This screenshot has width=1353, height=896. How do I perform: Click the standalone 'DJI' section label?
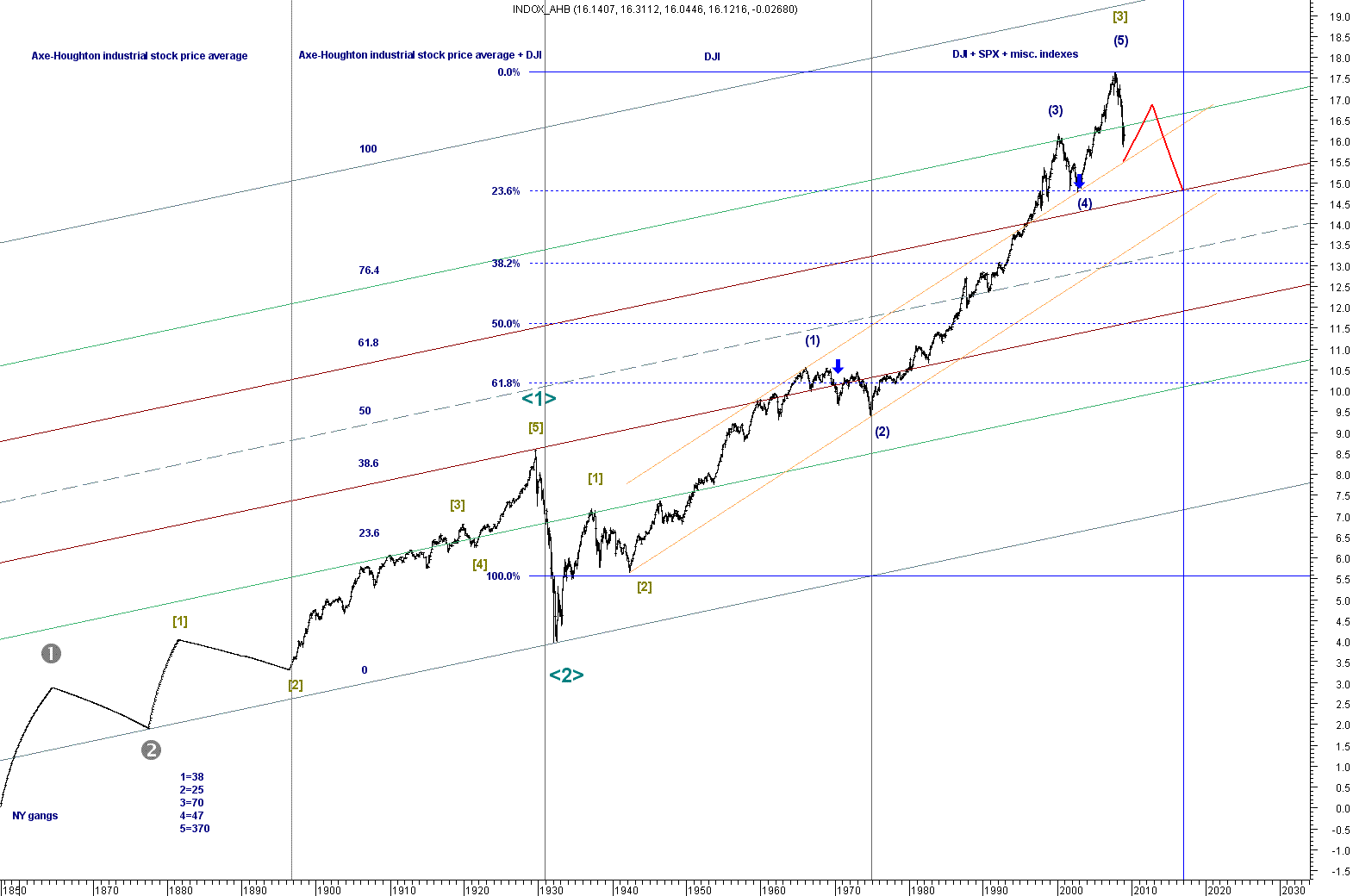pos(712,57)
